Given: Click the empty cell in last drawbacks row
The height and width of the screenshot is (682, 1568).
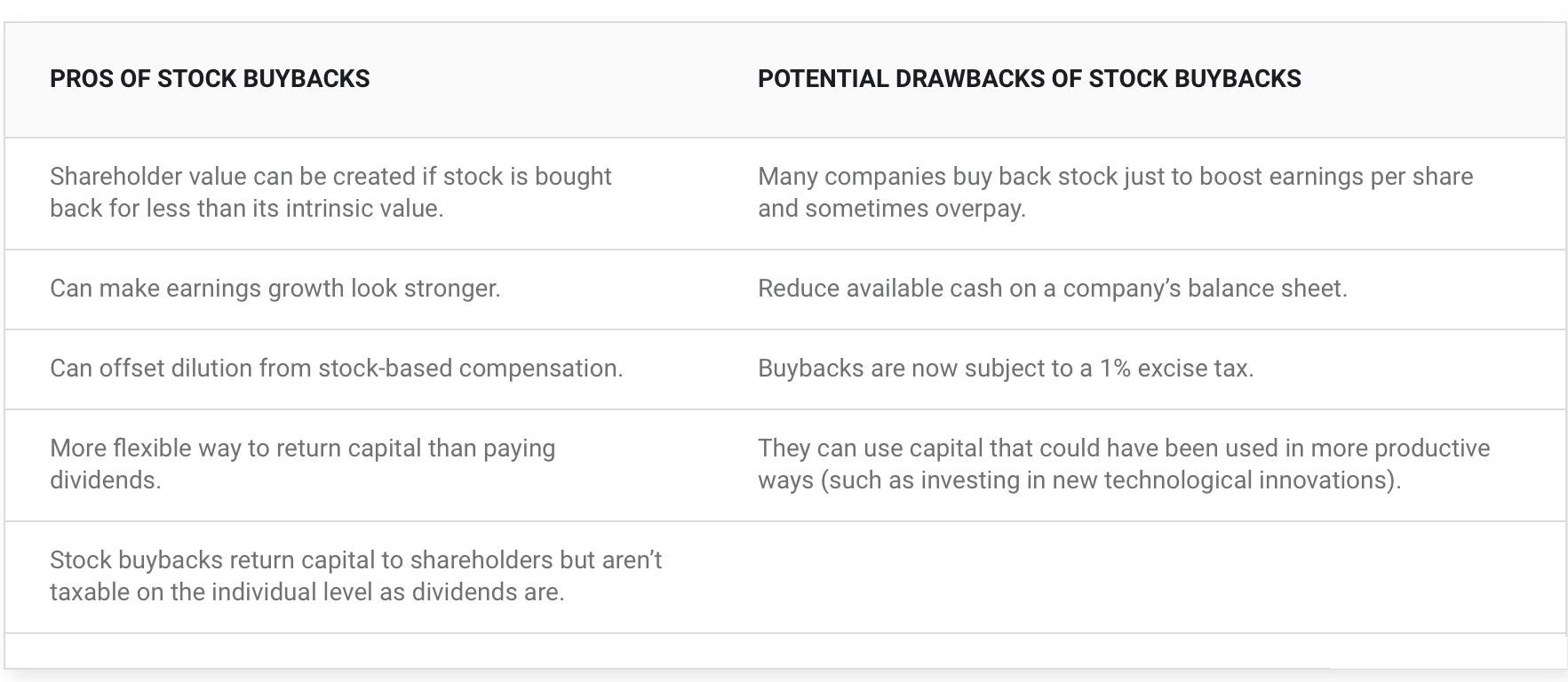Looking at the screenshot, I should click(1139, 576).
